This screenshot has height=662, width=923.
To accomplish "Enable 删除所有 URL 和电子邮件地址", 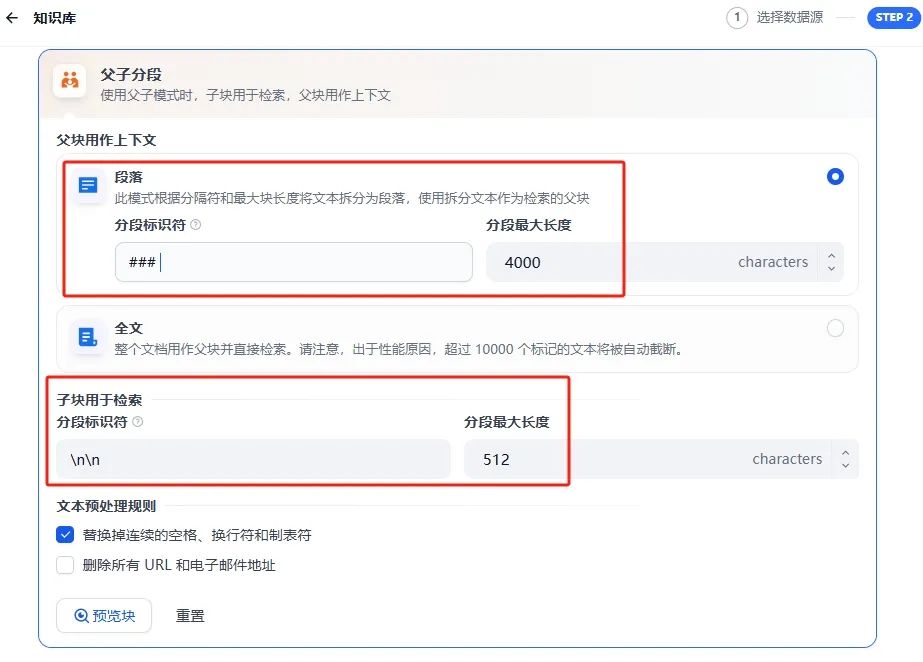I will pos(64,564).
